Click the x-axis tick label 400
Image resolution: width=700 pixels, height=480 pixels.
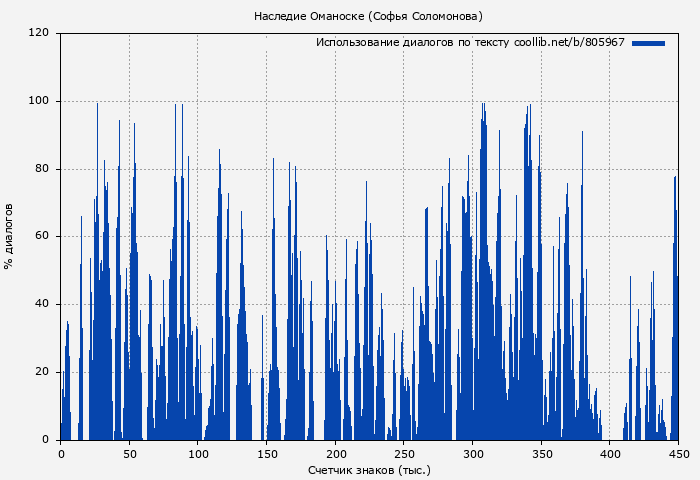point(610,454)
